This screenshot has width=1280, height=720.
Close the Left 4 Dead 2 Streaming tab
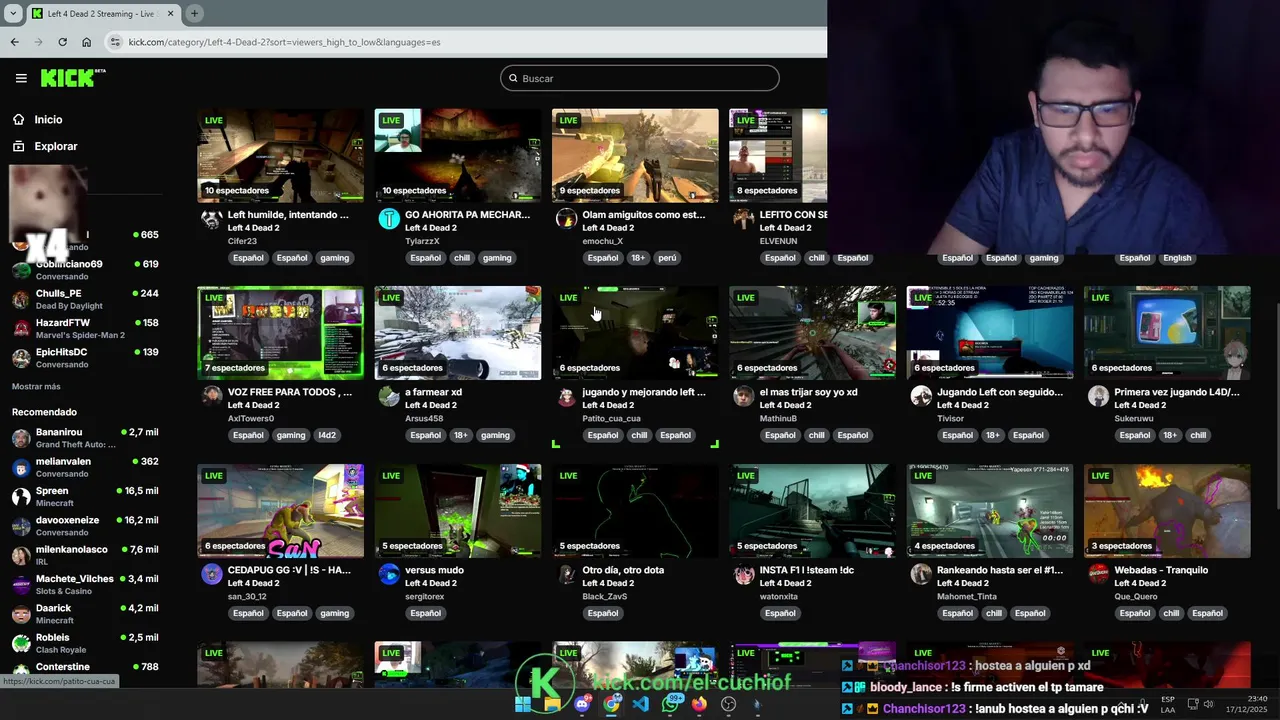170,13
